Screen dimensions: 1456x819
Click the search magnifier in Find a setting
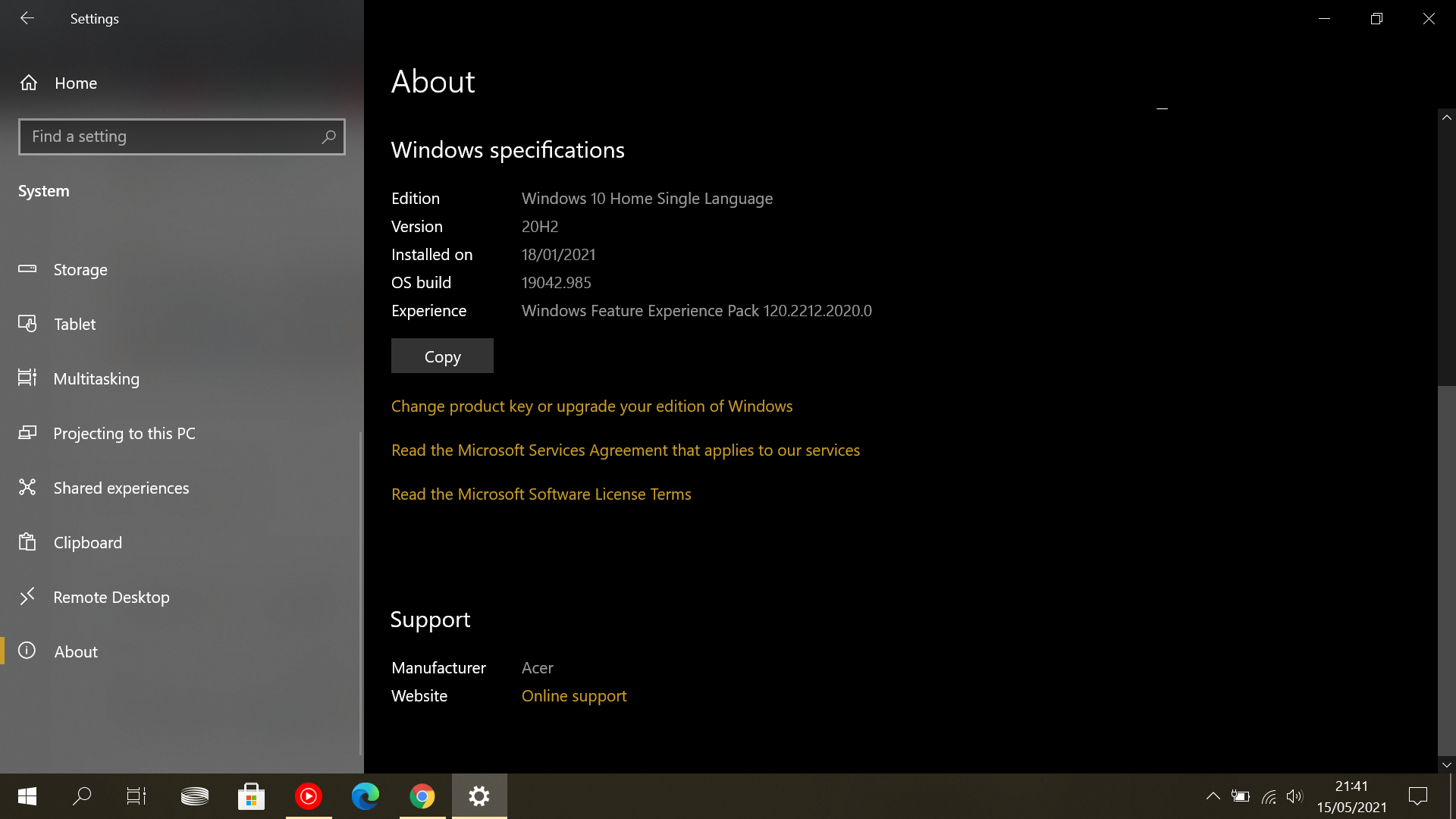pyautogui.click(x=328, y=136)
